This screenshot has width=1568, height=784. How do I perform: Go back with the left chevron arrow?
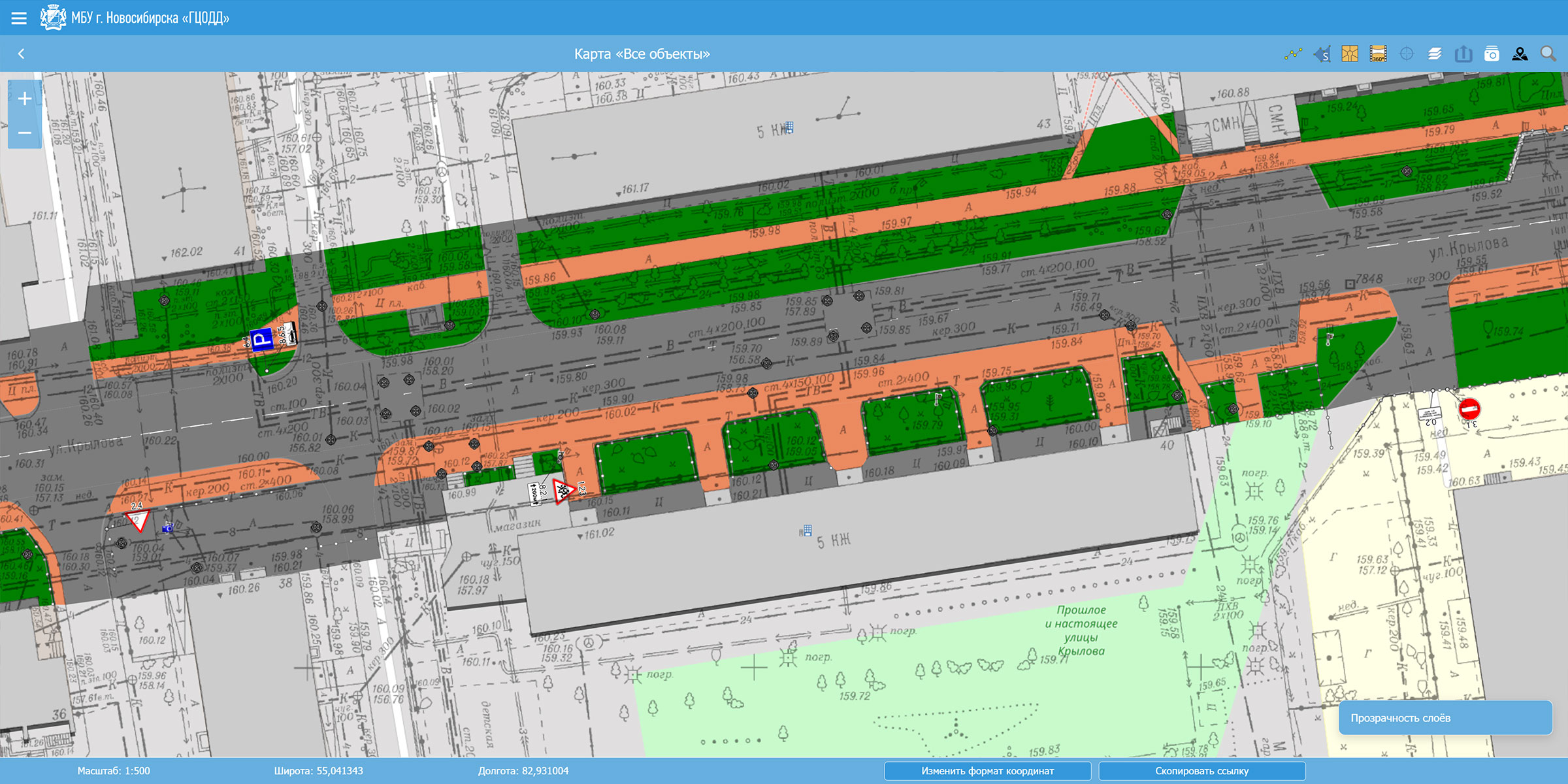[x=21, y=54]
